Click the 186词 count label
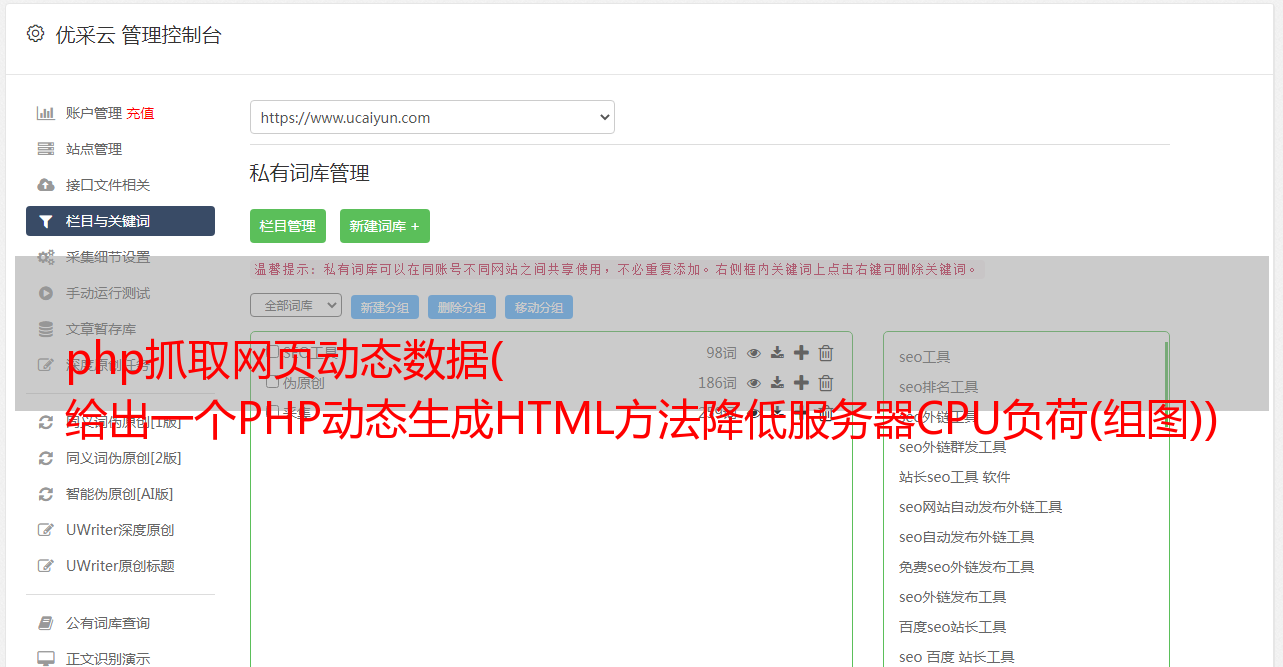Viewport: 1283px width, 667px height. click(x=718, y=383)
